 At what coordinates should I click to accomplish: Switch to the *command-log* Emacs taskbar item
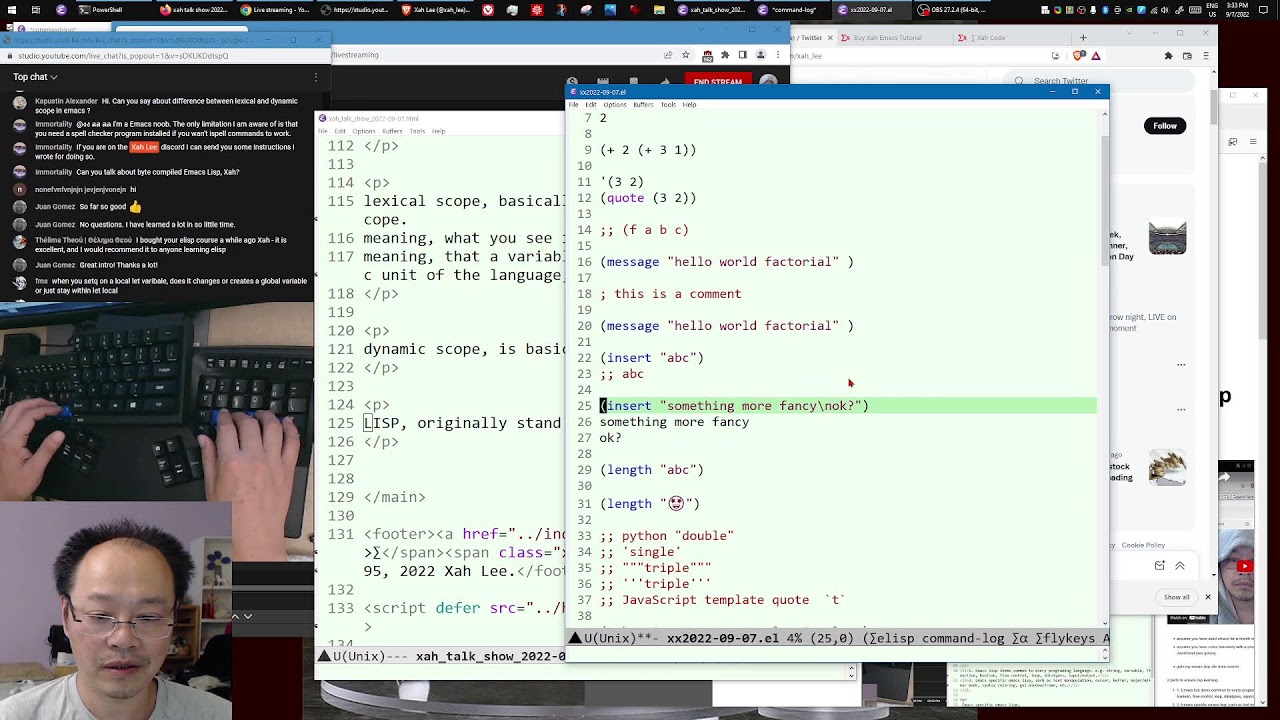point(795,10)
